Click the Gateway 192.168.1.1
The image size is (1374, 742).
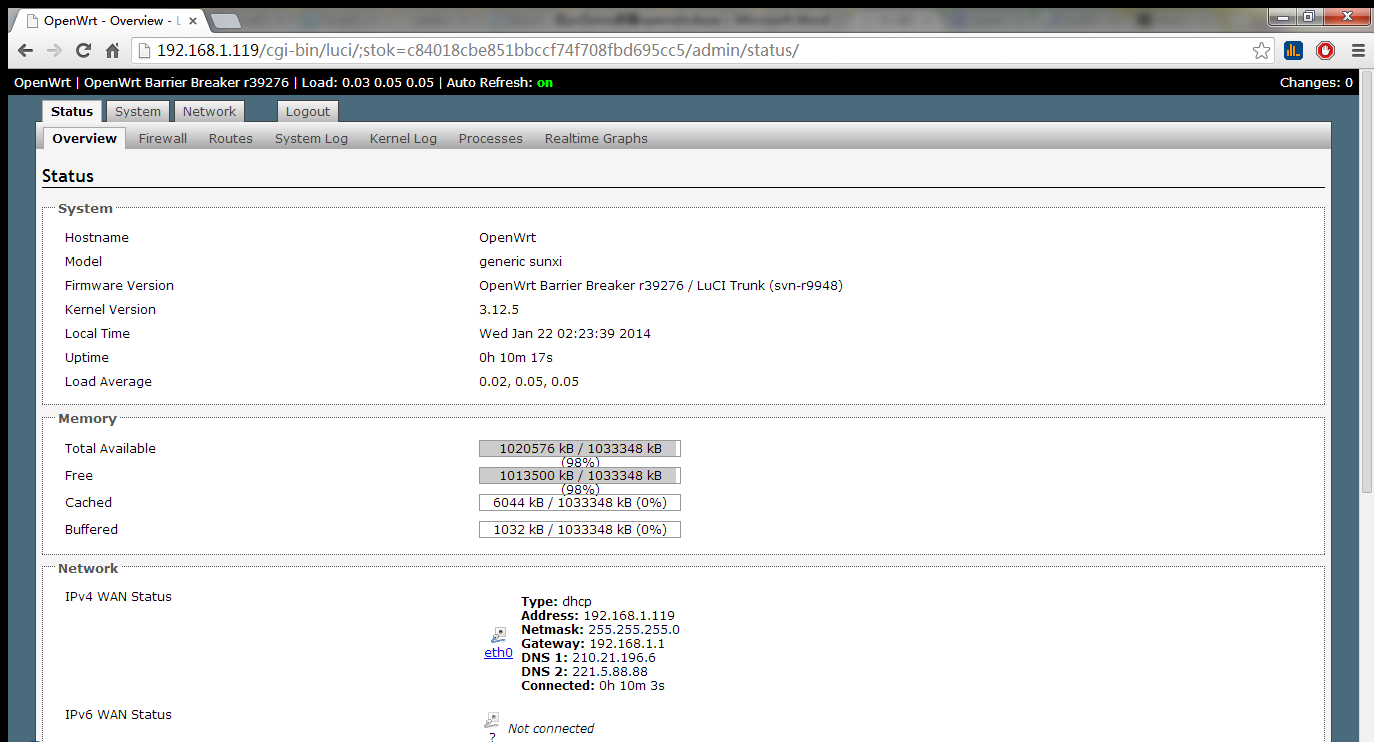pyautogui.click(x=627, y=644)
